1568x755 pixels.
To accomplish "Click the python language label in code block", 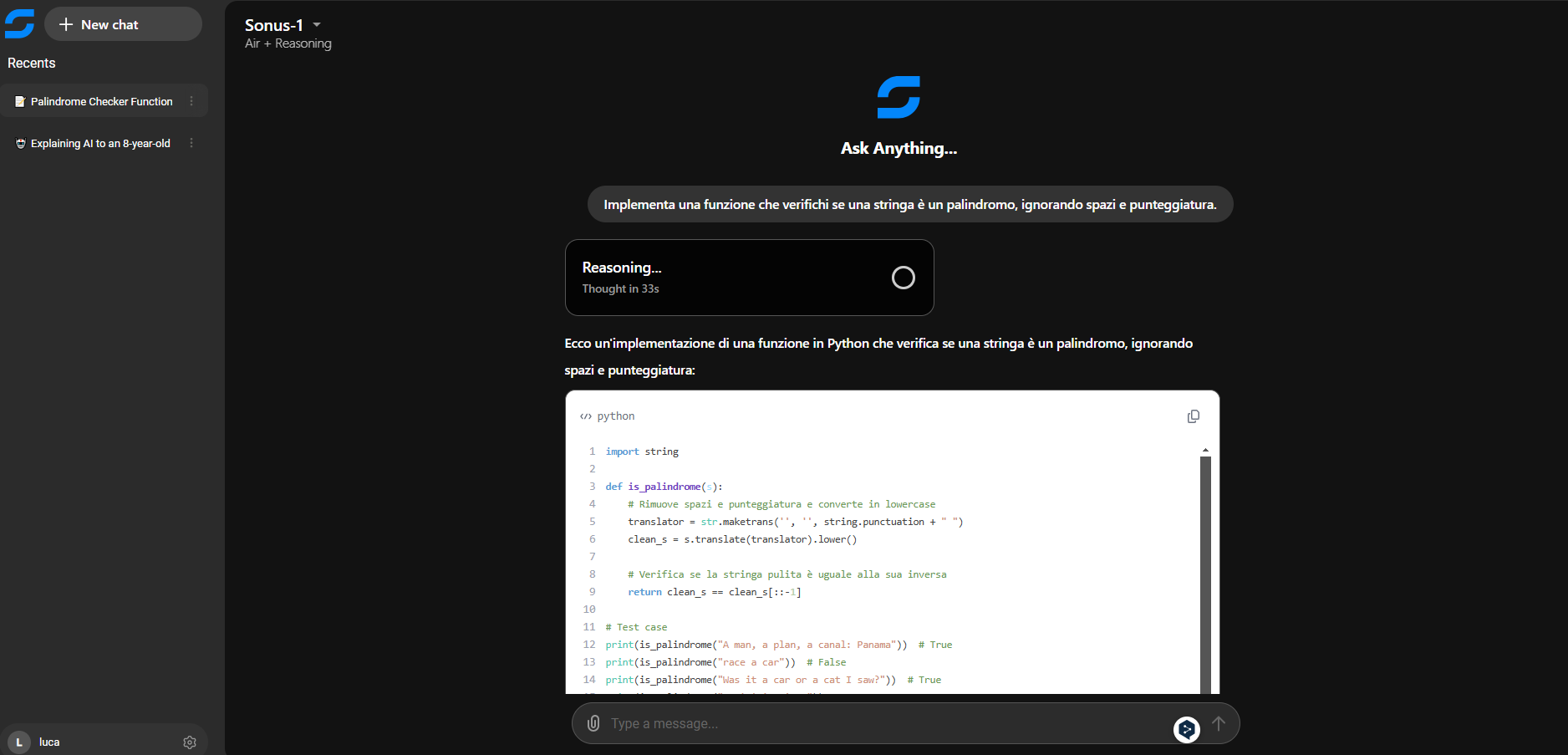I will pos(616,416).
